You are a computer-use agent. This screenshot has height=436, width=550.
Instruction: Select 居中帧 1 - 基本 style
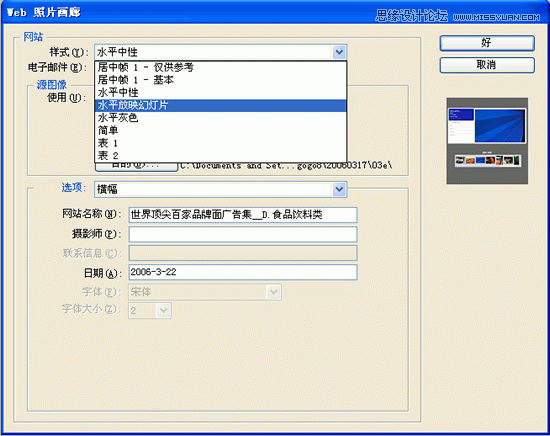point(220,80)
